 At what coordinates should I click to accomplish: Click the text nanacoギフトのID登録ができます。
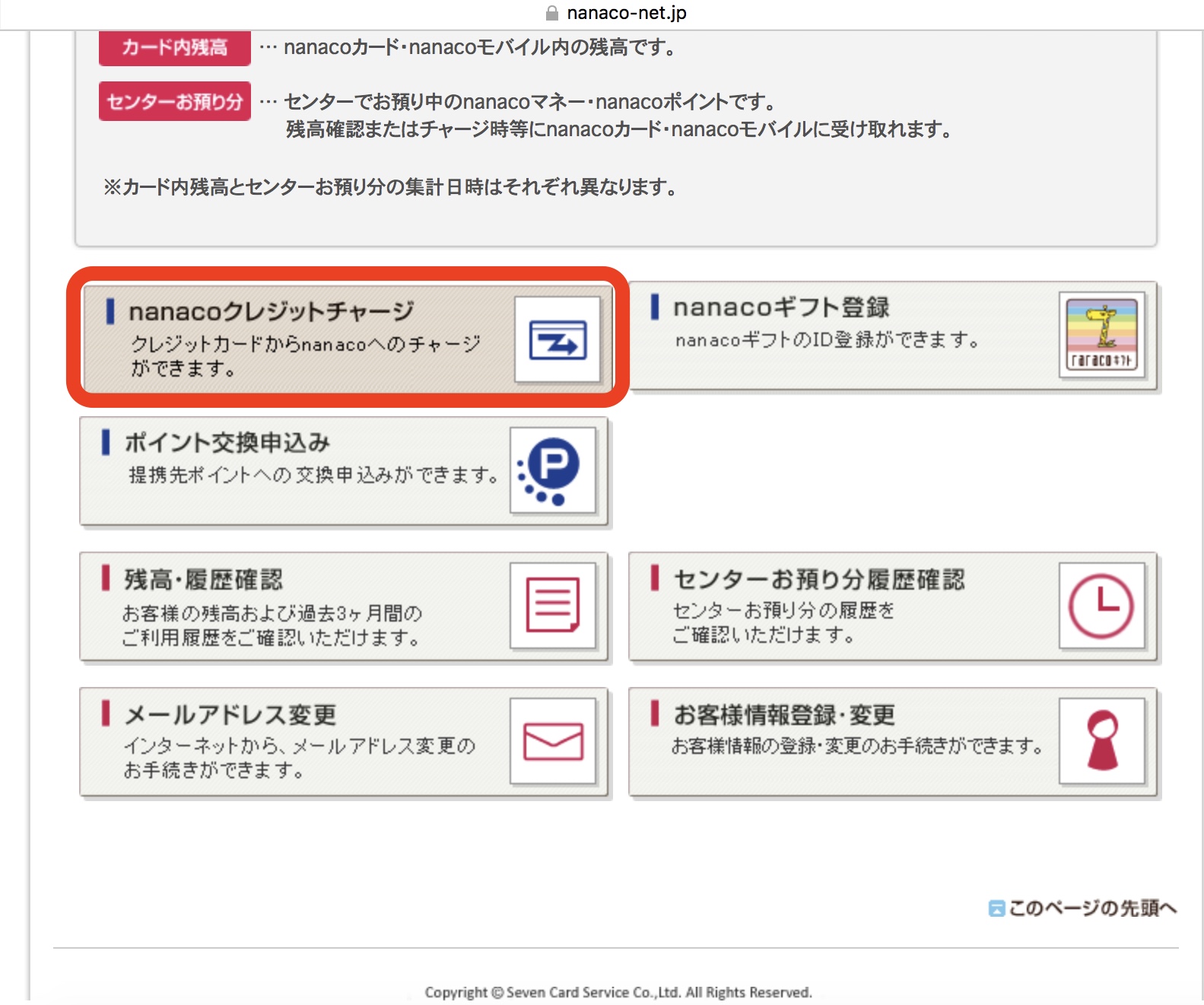pyautogui.click(x=828, y=340)
